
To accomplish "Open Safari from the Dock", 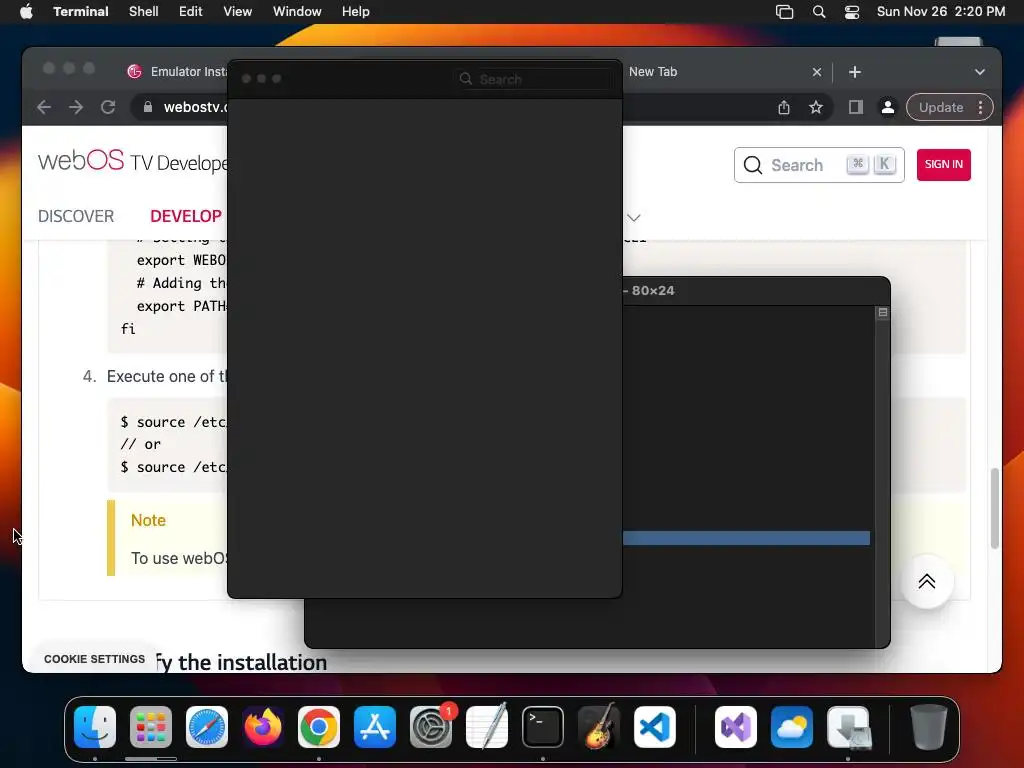I will pyautogui.click(x=207, y=727).
